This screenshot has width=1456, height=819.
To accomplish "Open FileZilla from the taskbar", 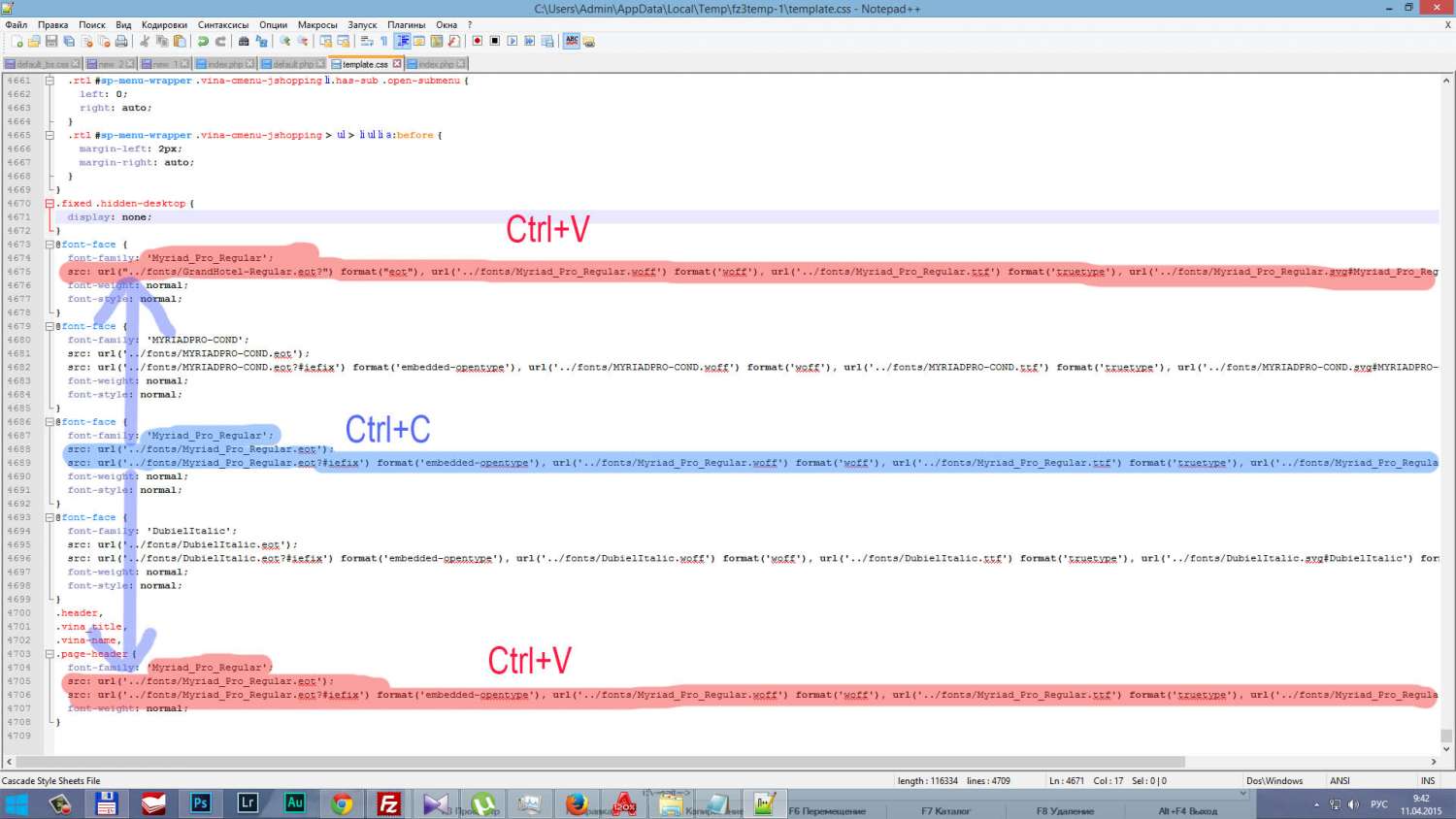I will click(x=388, y=803).
